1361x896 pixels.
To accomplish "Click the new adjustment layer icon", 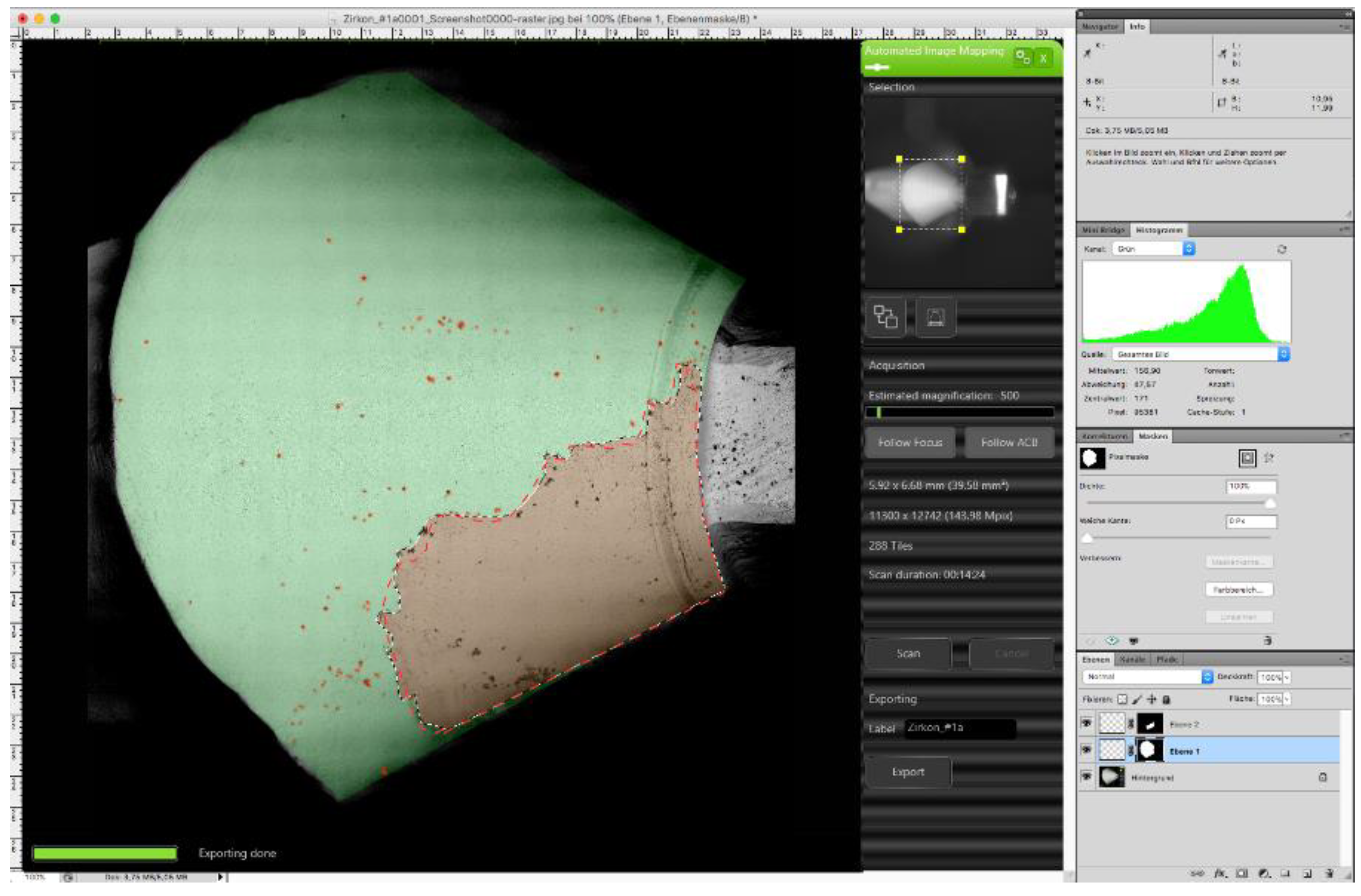I will [1264, 874].
